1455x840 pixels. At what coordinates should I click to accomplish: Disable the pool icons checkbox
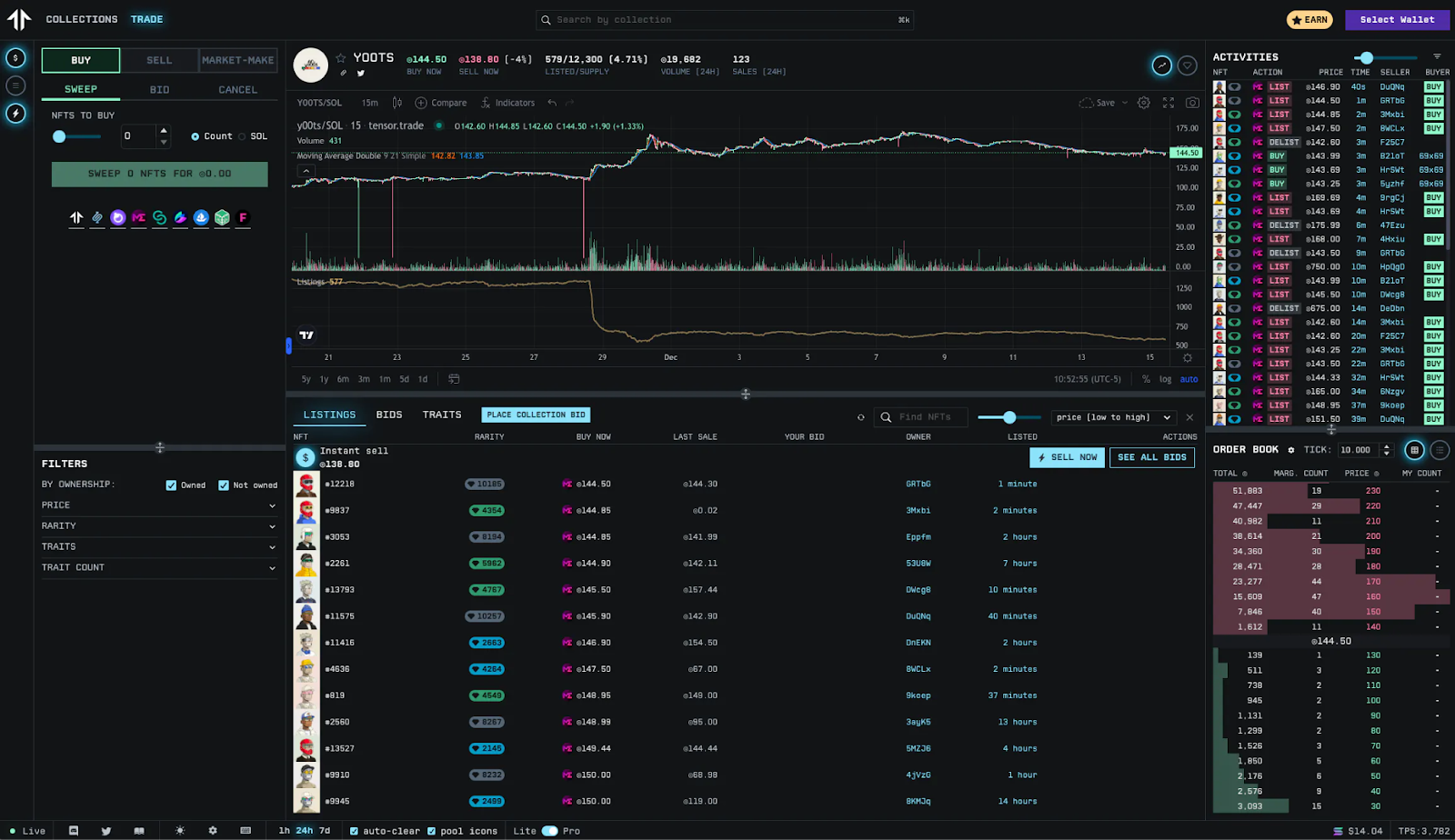click(x=431, y=831)
